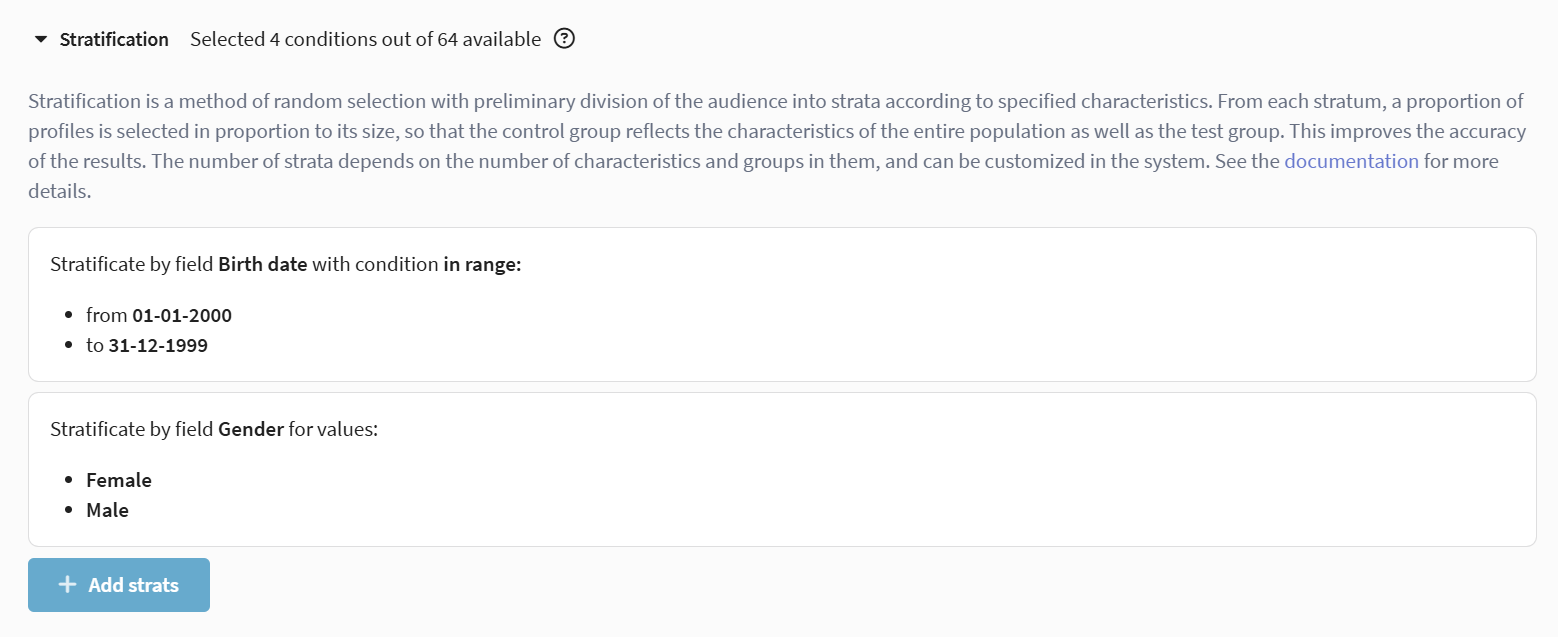Screen dimensions: 1558x637
Task: Click the bold 'Birth date' field name
Action: tap(262, 265)
